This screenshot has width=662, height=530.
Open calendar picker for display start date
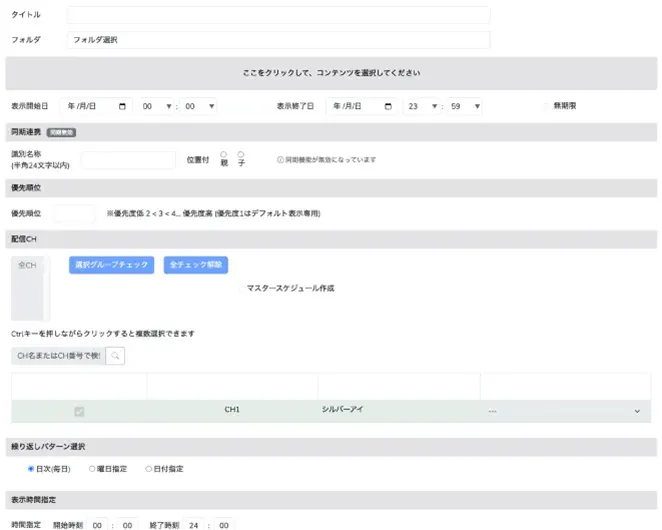tap(123, 106)
